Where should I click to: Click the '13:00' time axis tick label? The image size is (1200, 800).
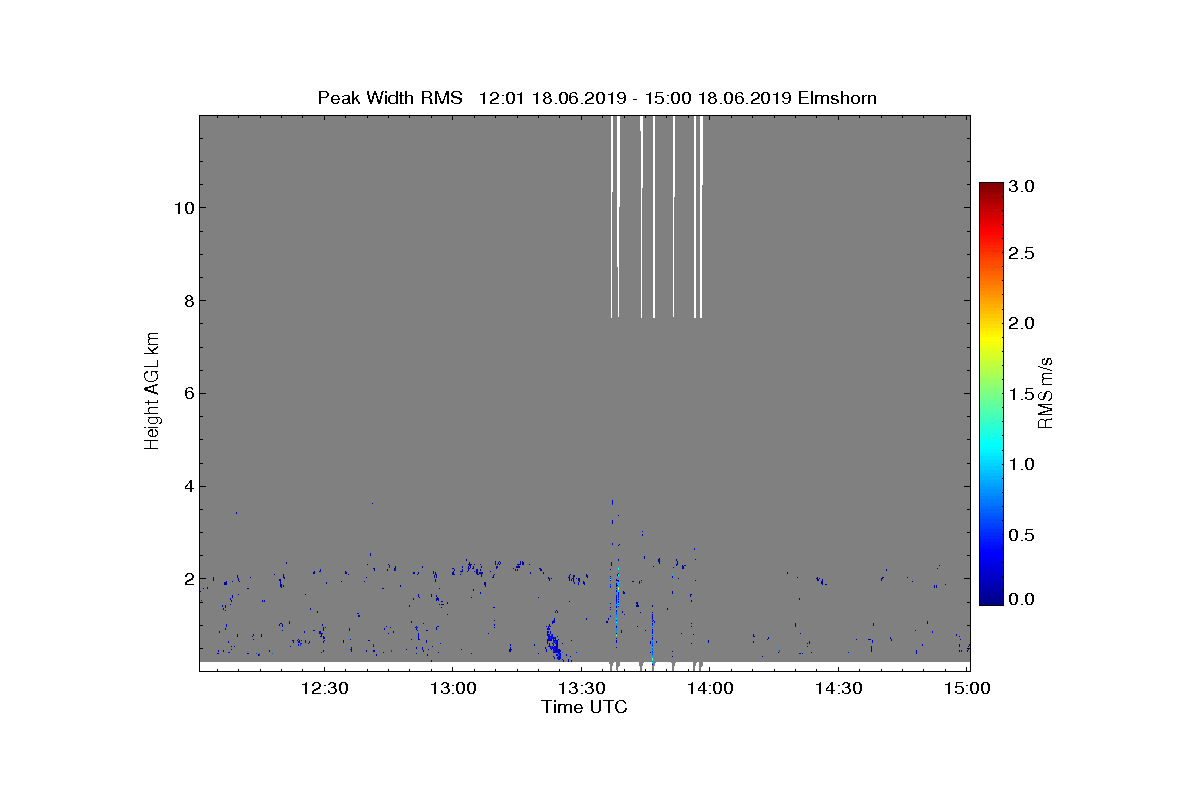[x=452, y=688]
